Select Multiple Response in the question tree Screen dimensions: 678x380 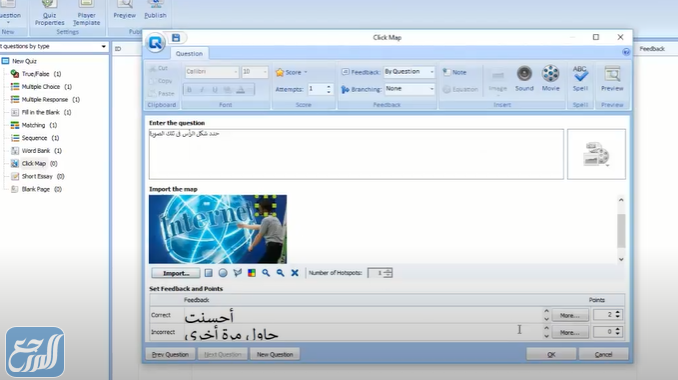pos(45,99)
